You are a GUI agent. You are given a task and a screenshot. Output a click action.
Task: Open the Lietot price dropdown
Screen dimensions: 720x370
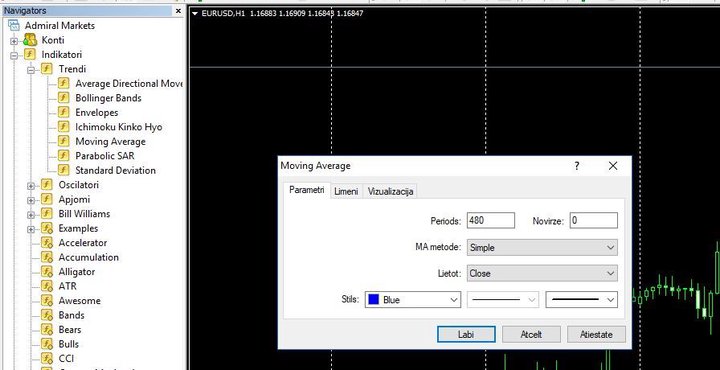[542, 273]
